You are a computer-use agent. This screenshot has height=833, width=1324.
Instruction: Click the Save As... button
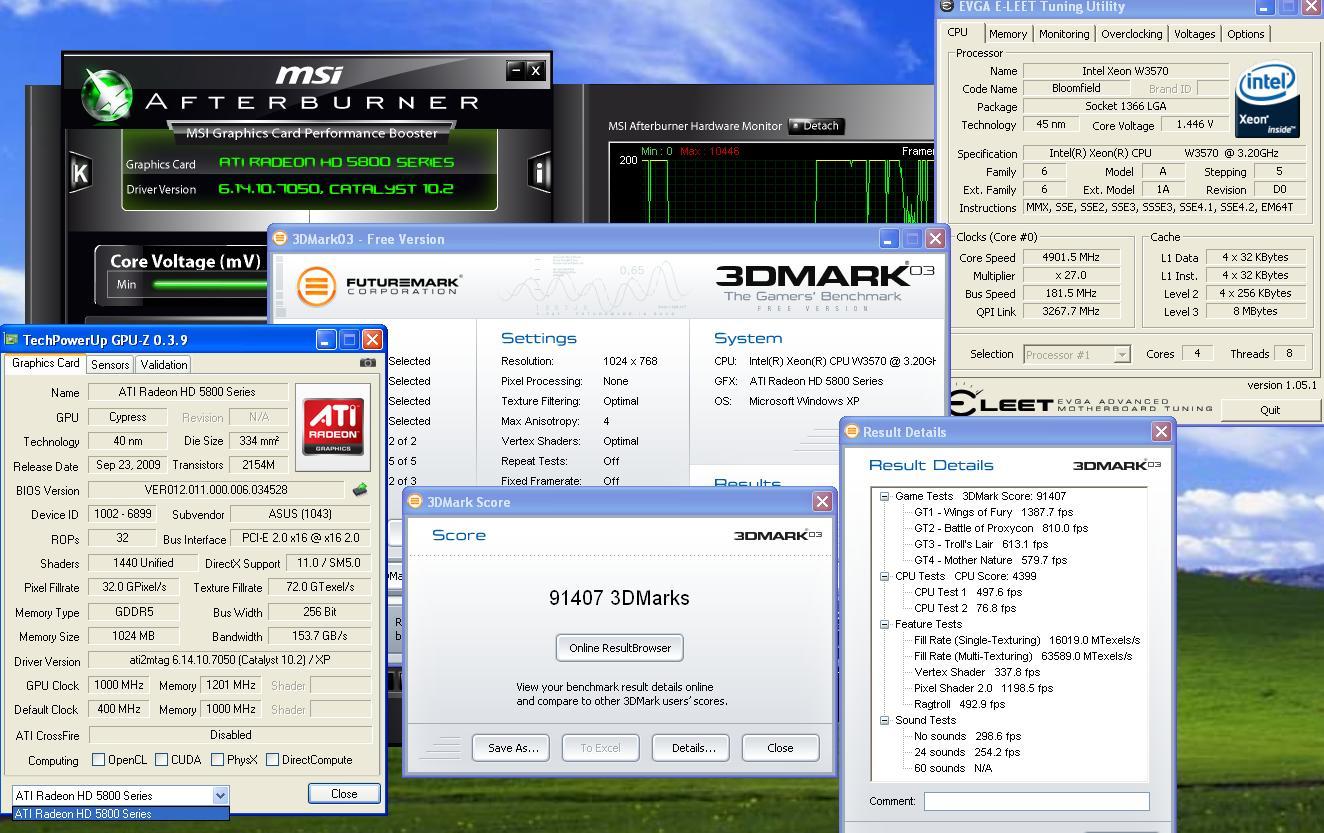[513, 748]
